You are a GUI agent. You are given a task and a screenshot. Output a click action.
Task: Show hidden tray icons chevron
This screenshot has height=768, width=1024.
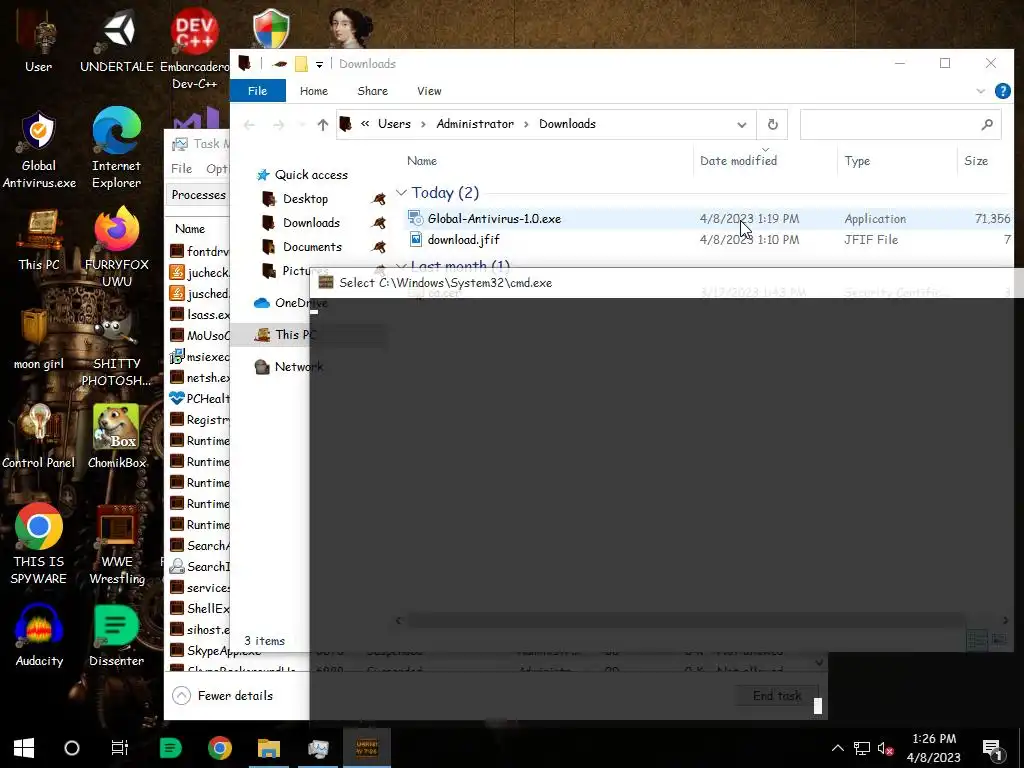point(837,748)
